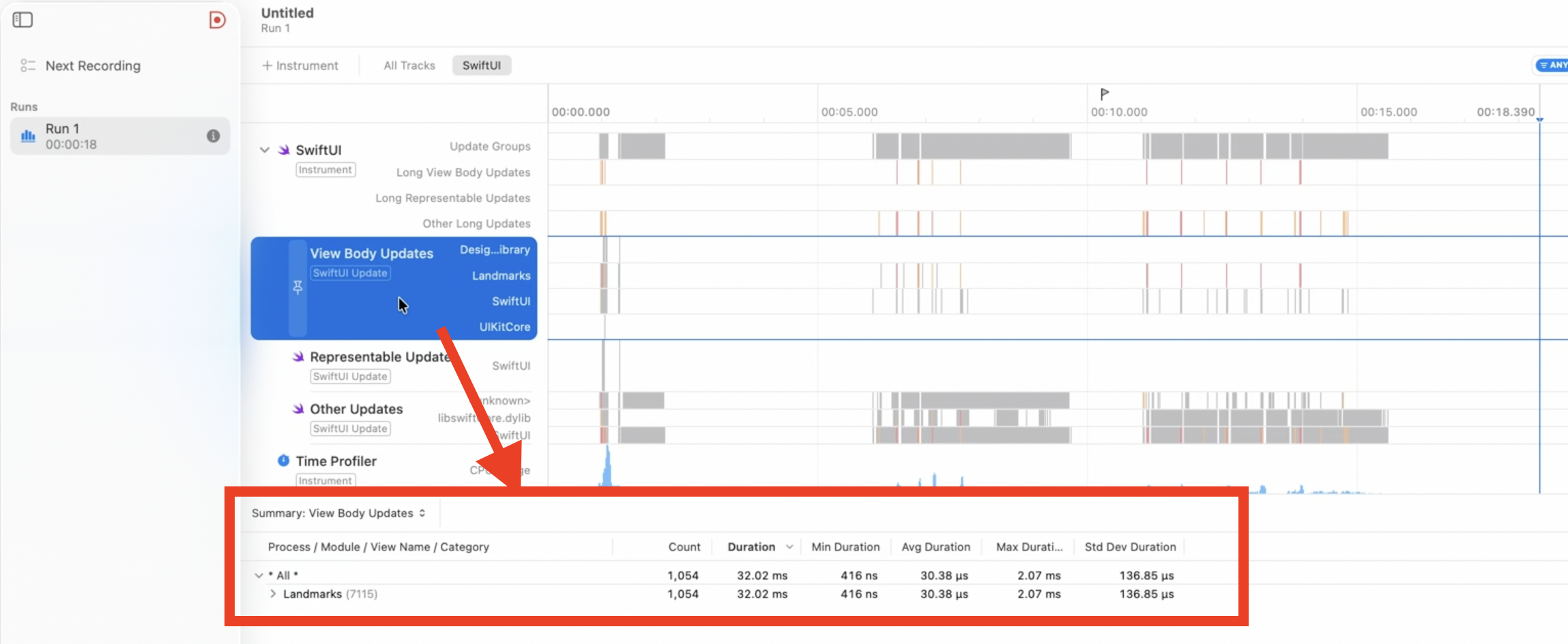Select Other Long Updates lane
Viewport: 1568px width, 644px height.
click(x=476, y=224)
